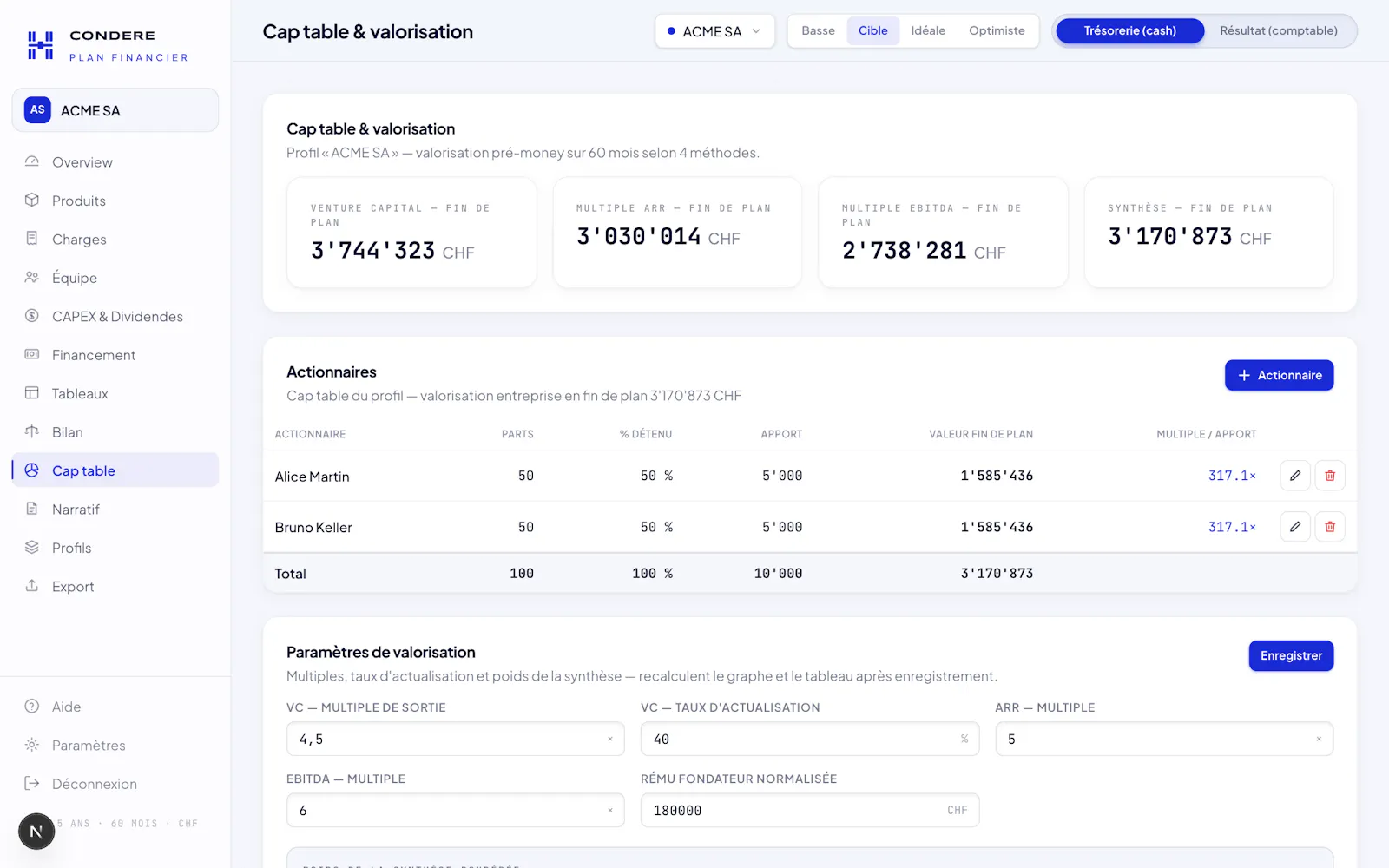The image size is (1389, 868).
Task: Click the ARR multiple input field
Action: pyautogui.click(x=1164, y=740)
